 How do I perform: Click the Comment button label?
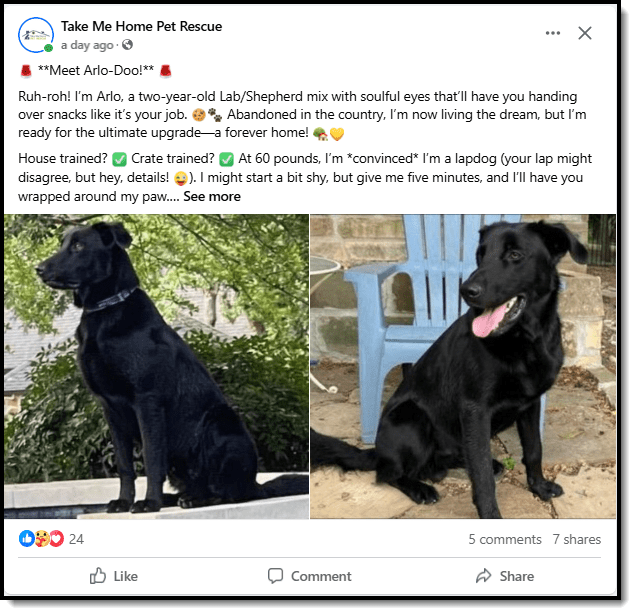point(321,576)
